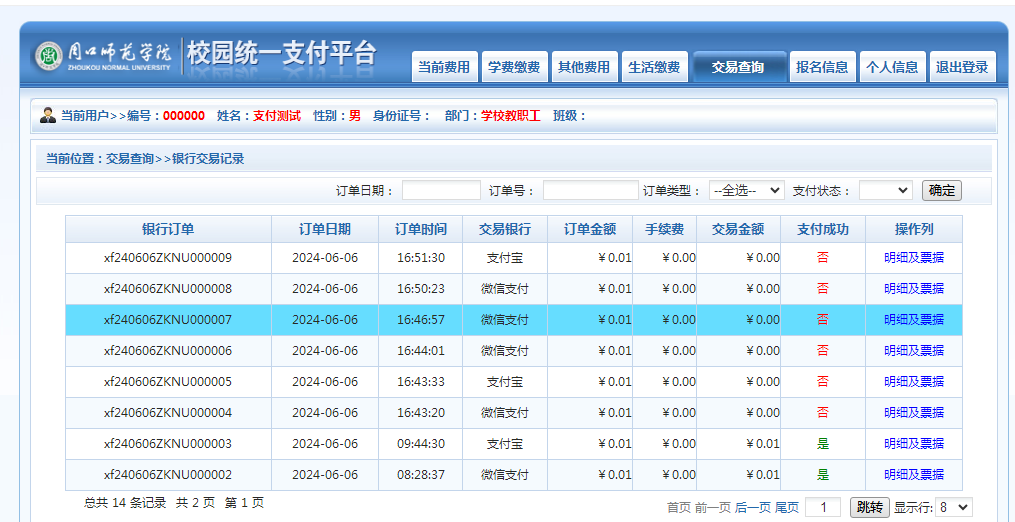Open 明细及票据 for order xf240606ZKNU000003
The height and width of the screenshot is (522, 1015).
[x=914, y=444]
